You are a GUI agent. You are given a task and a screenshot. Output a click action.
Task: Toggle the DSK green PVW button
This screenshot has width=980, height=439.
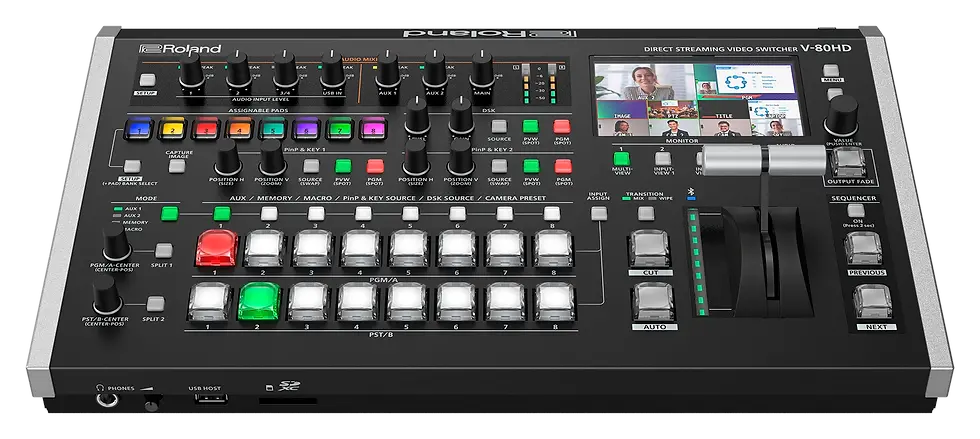(531, 126)
